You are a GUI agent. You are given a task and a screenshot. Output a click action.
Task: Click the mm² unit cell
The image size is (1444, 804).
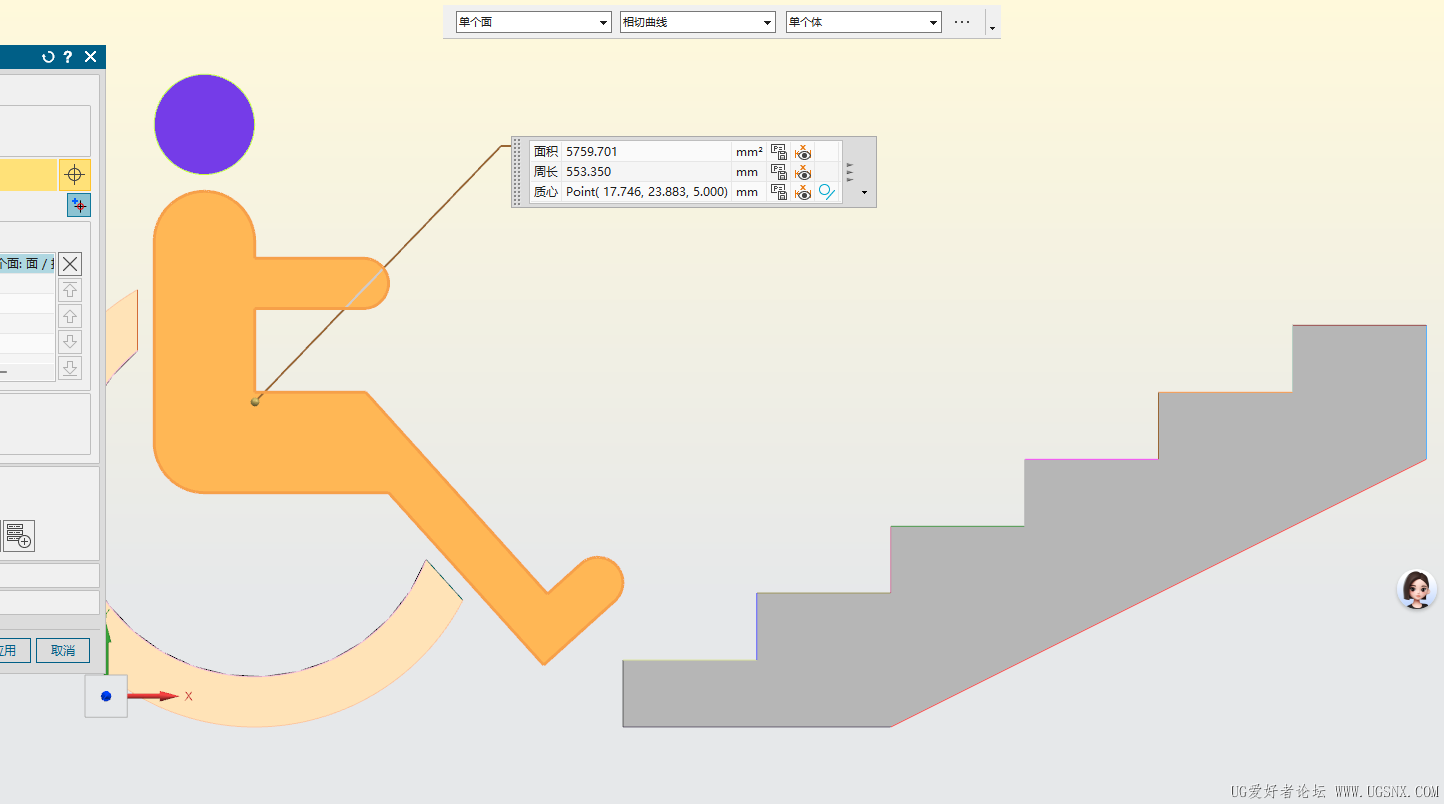(749, 152)
